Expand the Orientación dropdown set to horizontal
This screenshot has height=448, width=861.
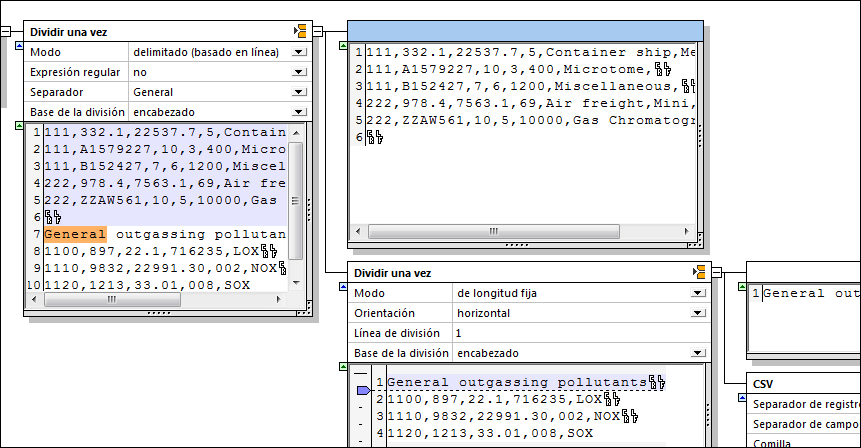697,313
